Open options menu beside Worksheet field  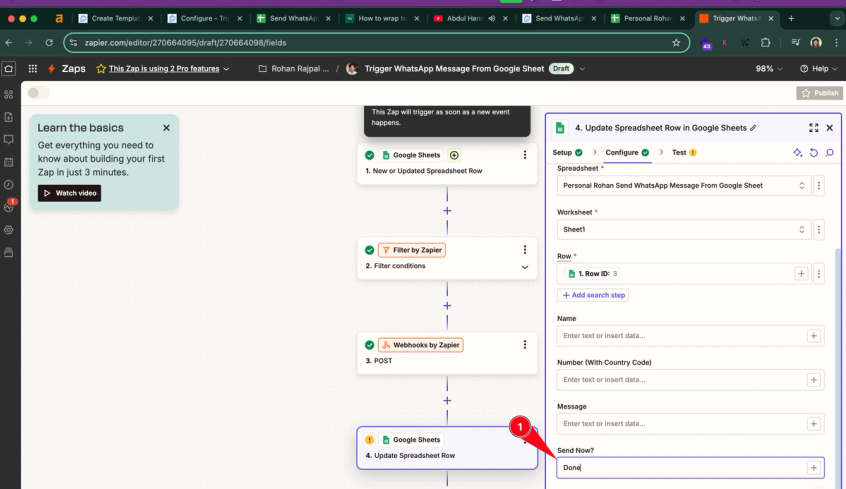818,230
